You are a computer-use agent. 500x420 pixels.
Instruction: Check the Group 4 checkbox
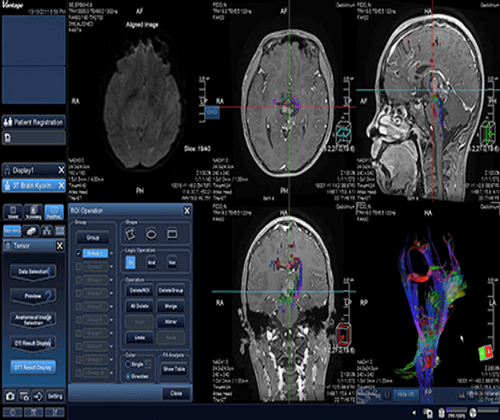click(x=78, y=293)
